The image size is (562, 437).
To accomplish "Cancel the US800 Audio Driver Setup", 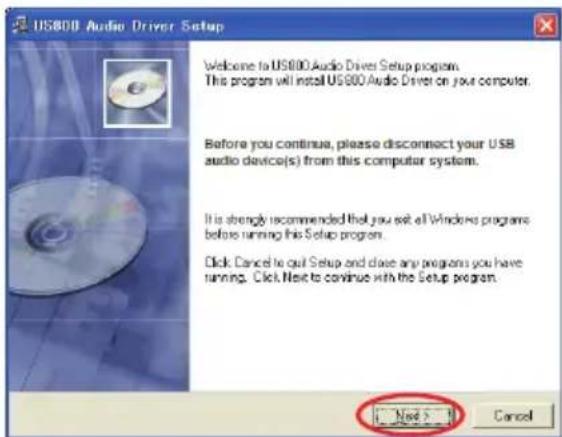I will [513, 416].
